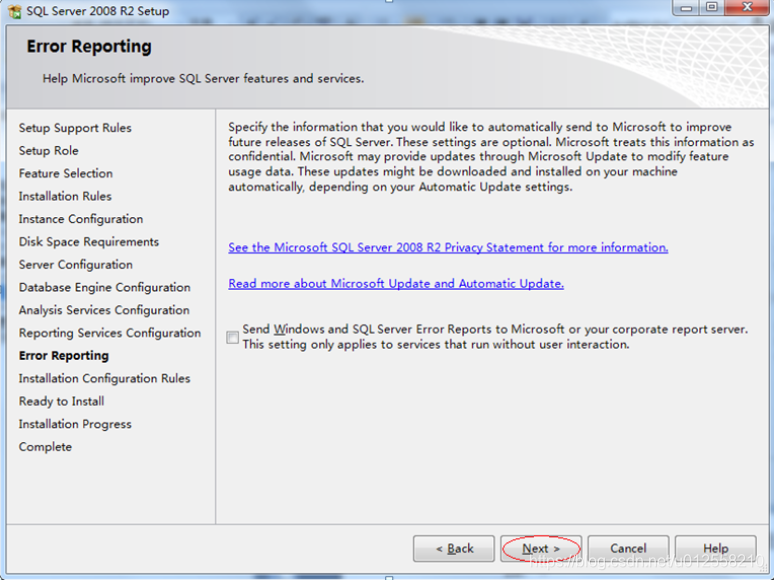Click the Help Microsoft improve SQL Server subtitle
774x580 pixels.
(203, 78)
